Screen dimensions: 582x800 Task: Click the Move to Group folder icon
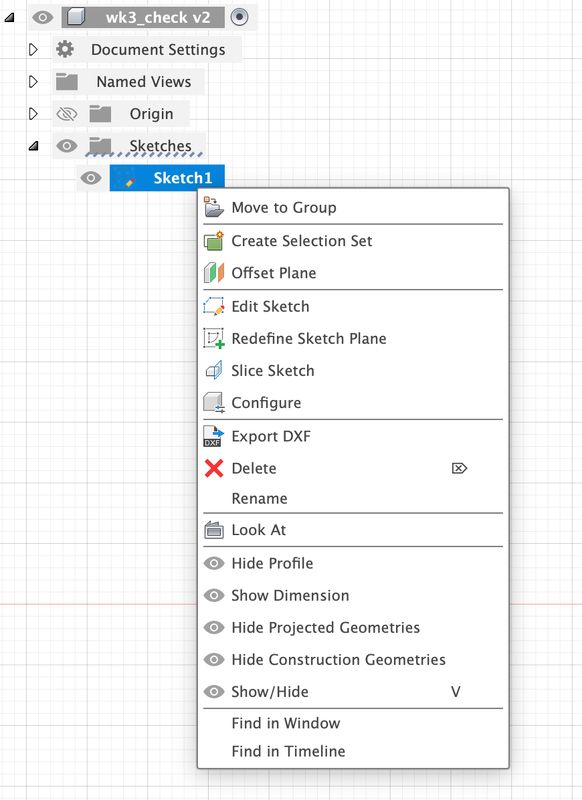(214, 207)
